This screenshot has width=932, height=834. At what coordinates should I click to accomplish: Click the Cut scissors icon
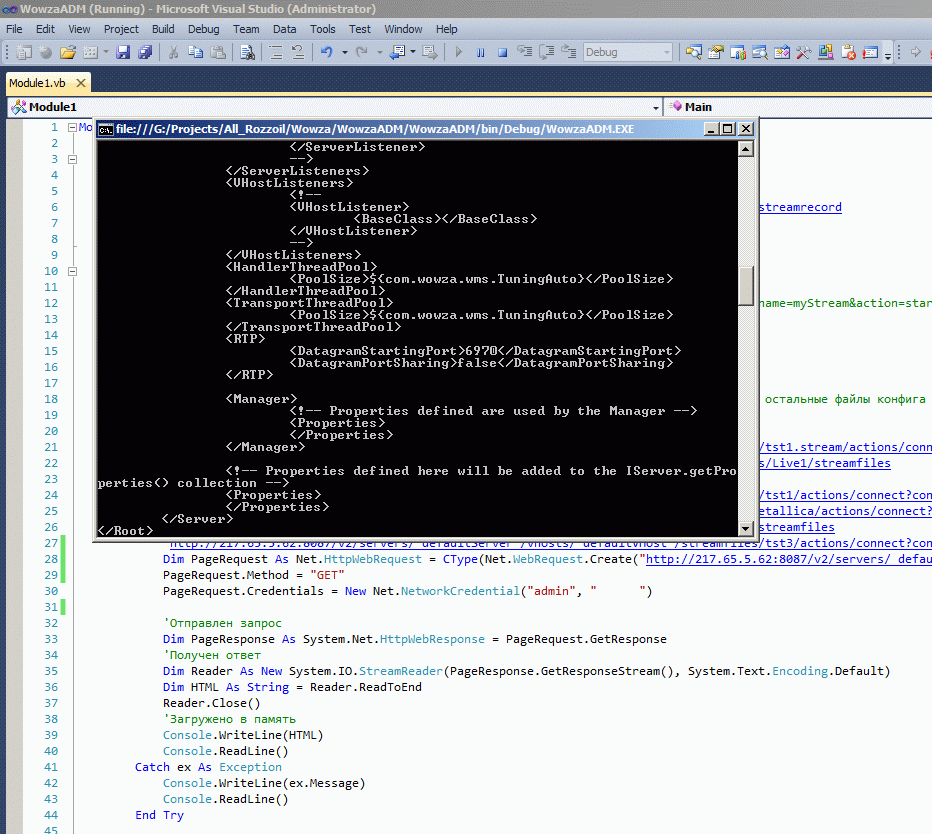pyautogui.click(x=174, y=52)
